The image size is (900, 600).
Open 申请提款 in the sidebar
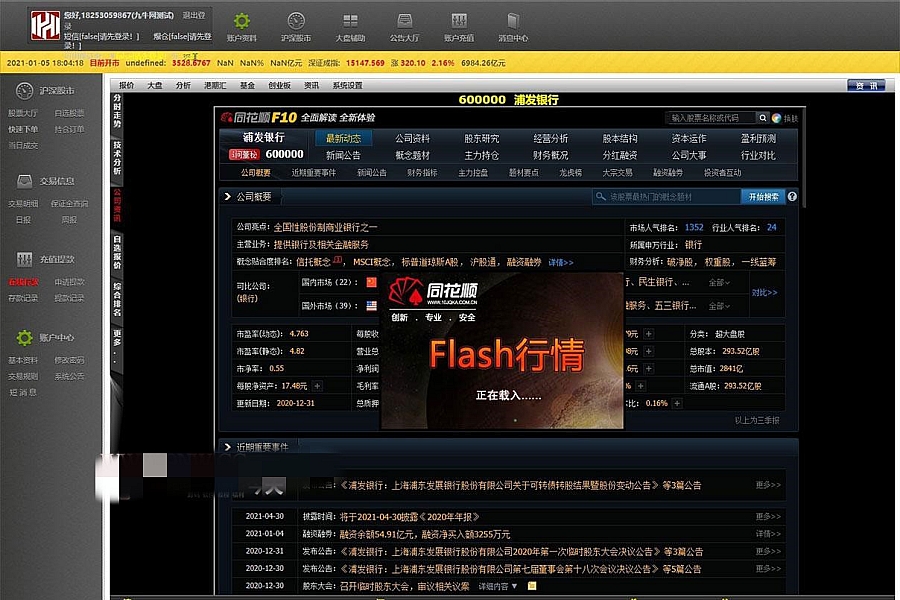[69, 282]
